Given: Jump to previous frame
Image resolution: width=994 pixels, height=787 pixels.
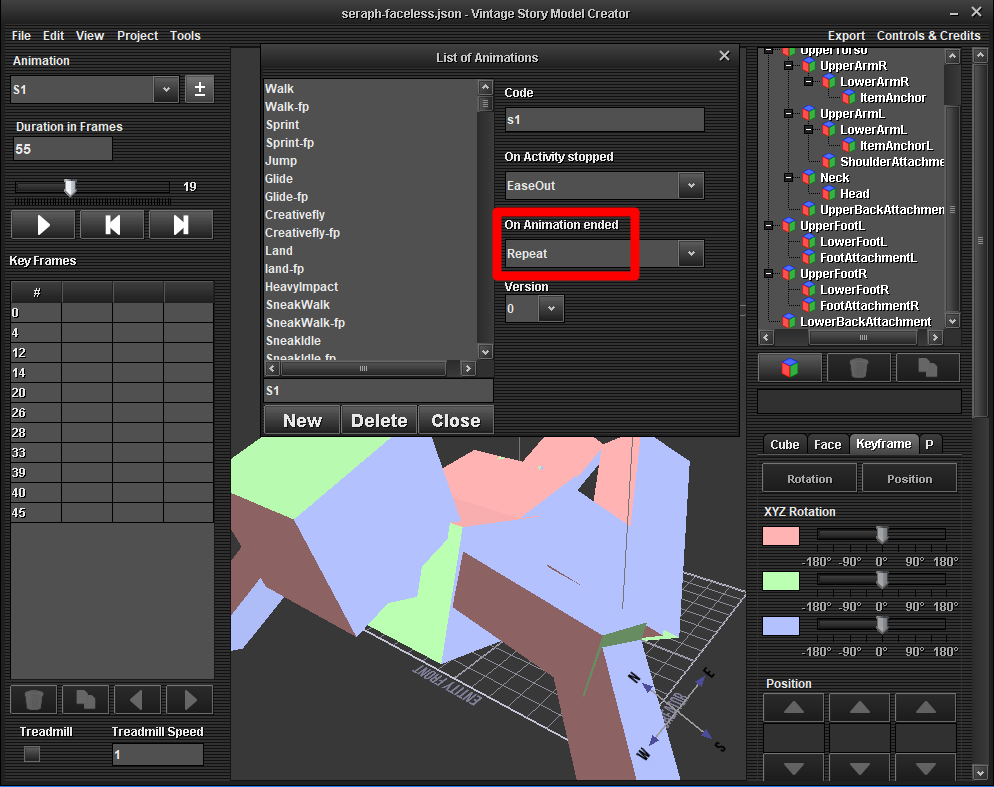Looking at the screenshot, I should (112, 225).
